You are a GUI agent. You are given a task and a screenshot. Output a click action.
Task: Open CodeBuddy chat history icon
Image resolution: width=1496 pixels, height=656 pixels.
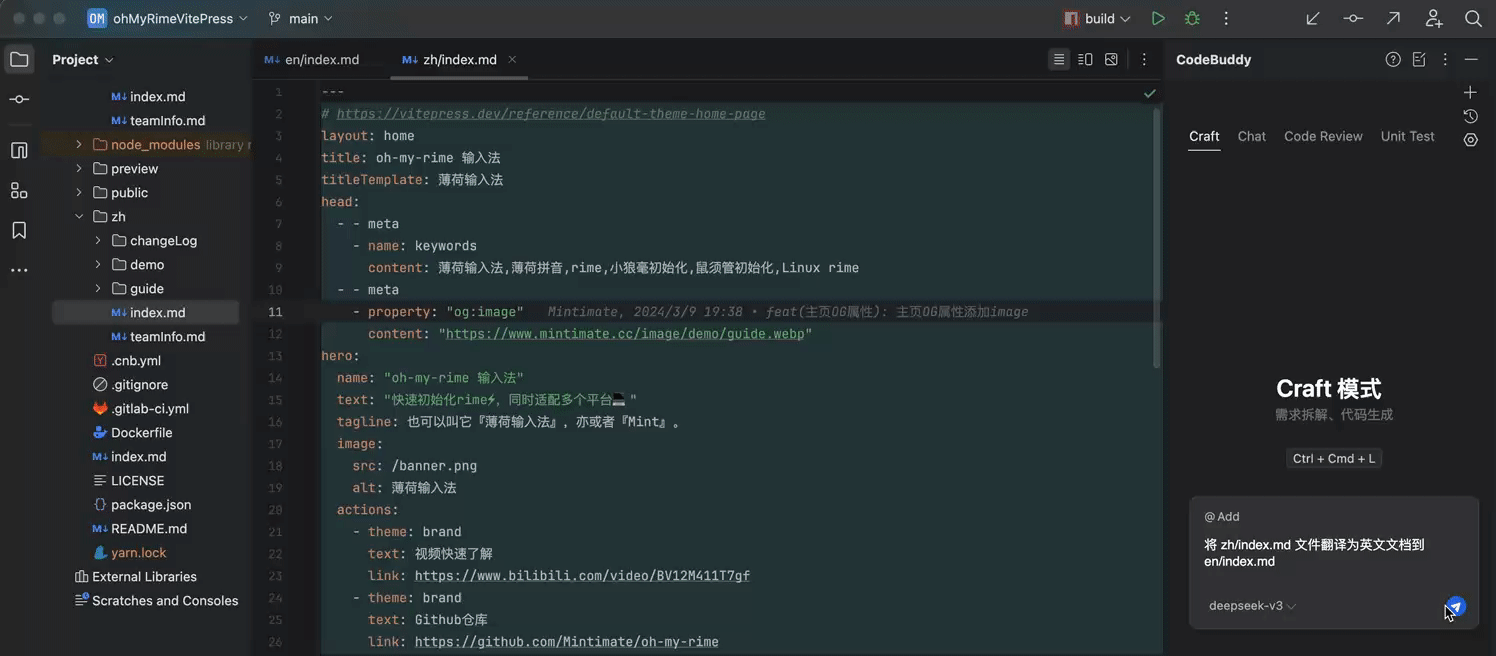1470,116
